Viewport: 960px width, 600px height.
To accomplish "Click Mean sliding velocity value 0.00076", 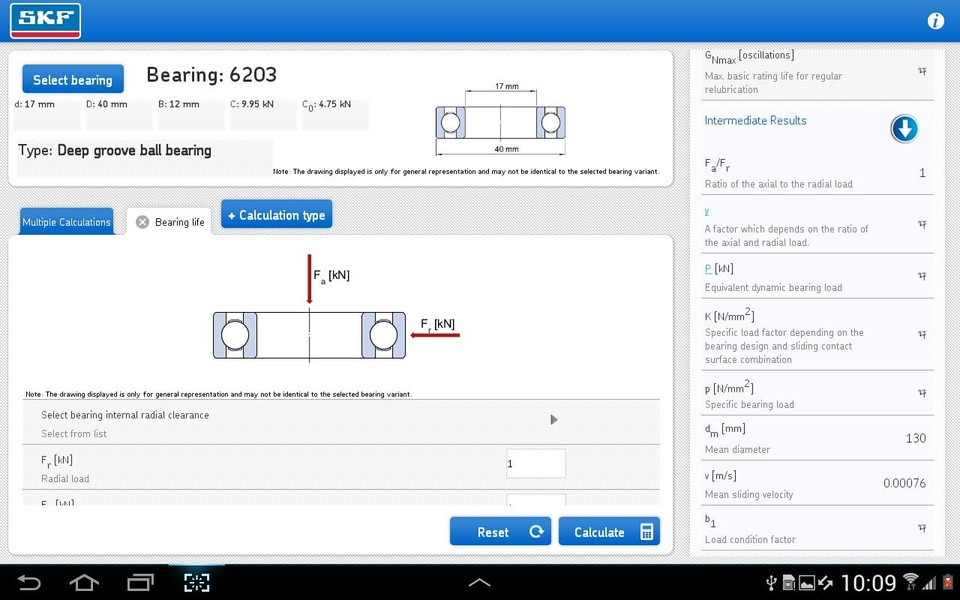I will (x=904, y=483).
